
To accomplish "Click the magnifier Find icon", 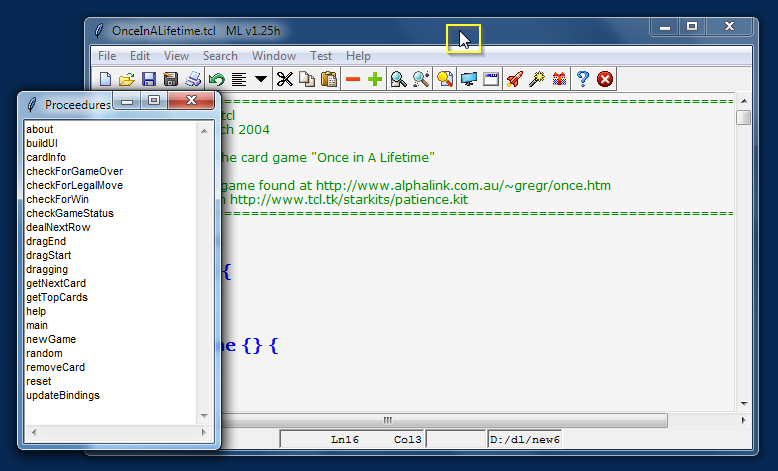I will tap(398, 79).
